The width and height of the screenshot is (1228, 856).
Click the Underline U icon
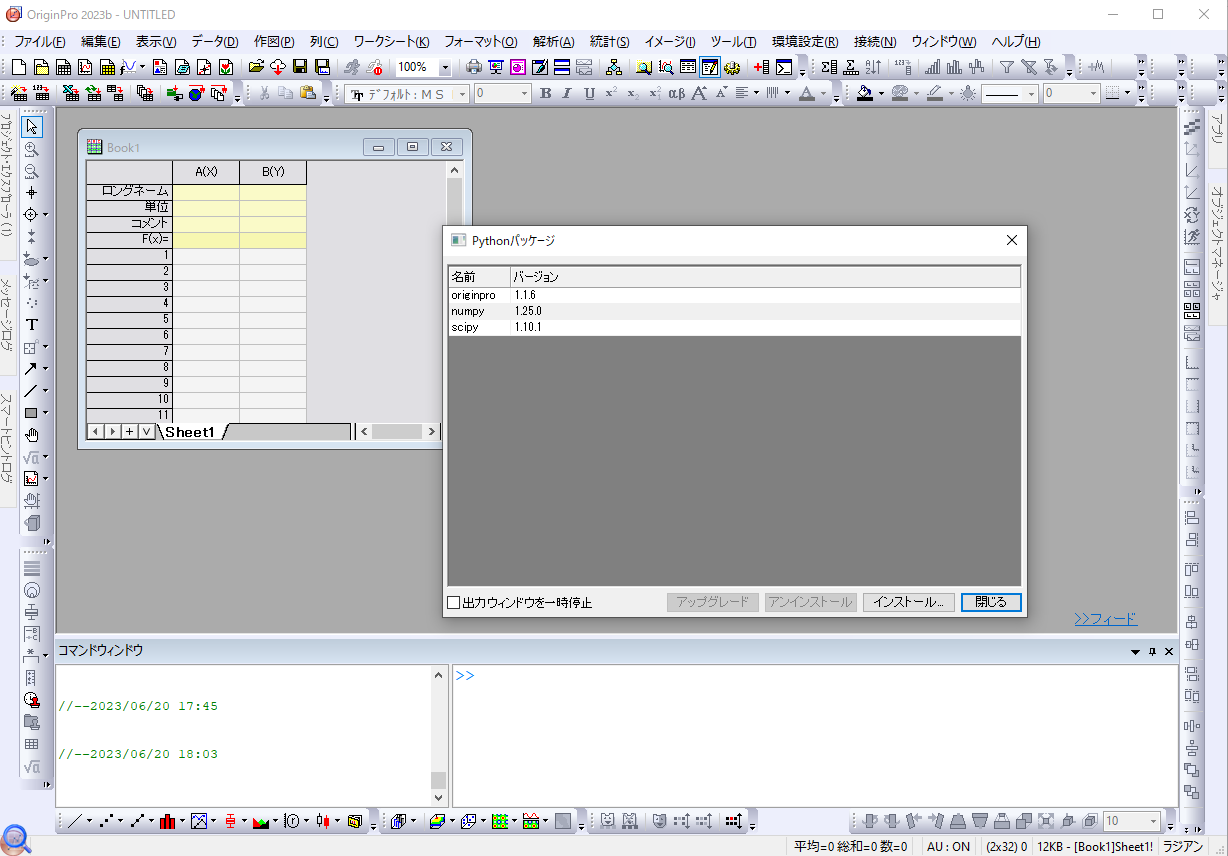tap(589, 93)
